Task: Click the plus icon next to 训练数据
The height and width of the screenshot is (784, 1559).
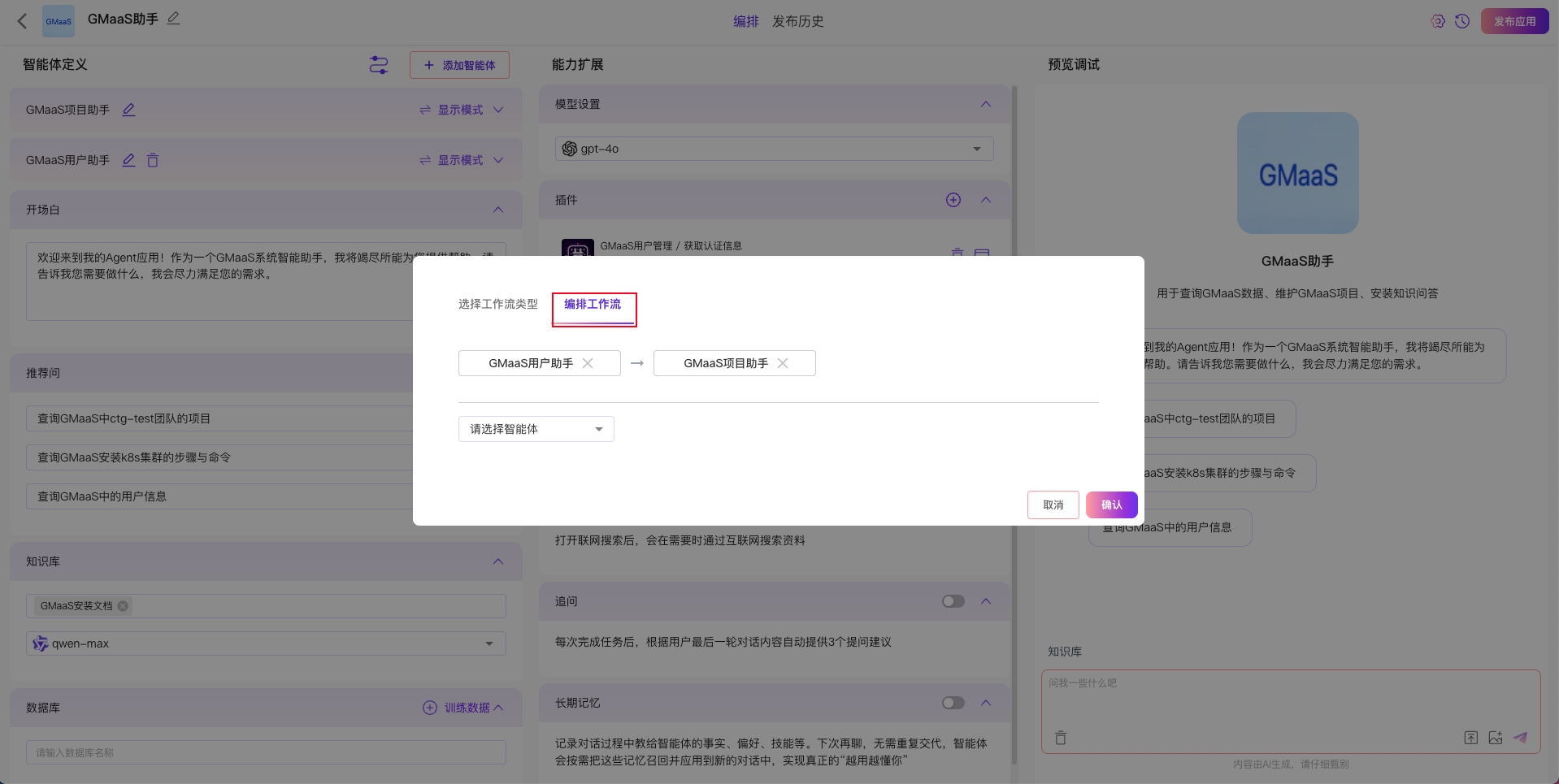Action: pos(430,708)
